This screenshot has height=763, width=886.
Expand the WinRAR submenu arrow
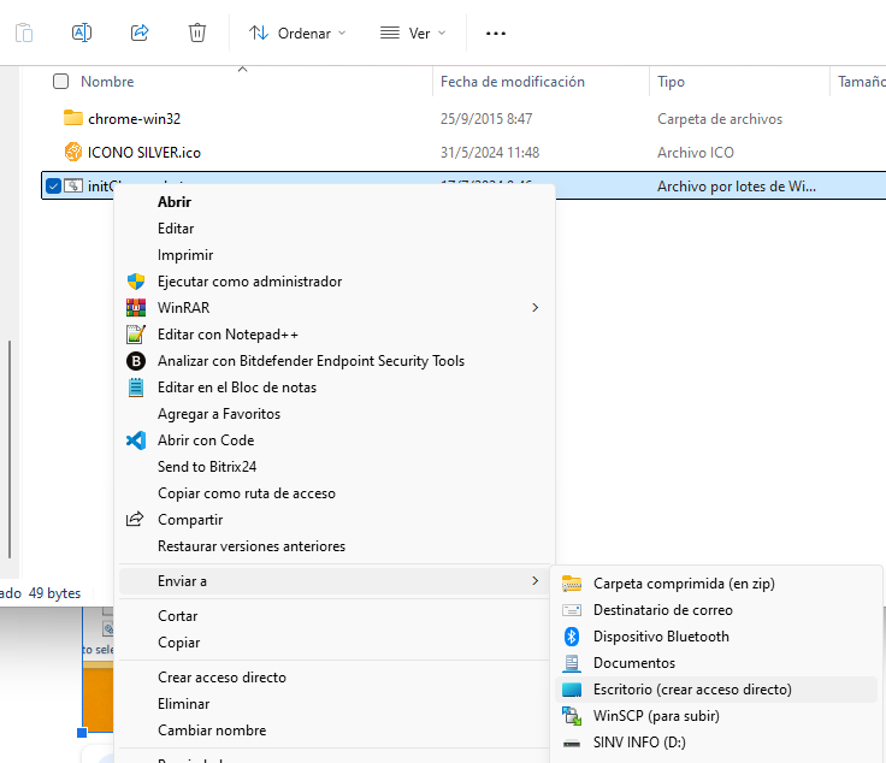tap(535, 307)
